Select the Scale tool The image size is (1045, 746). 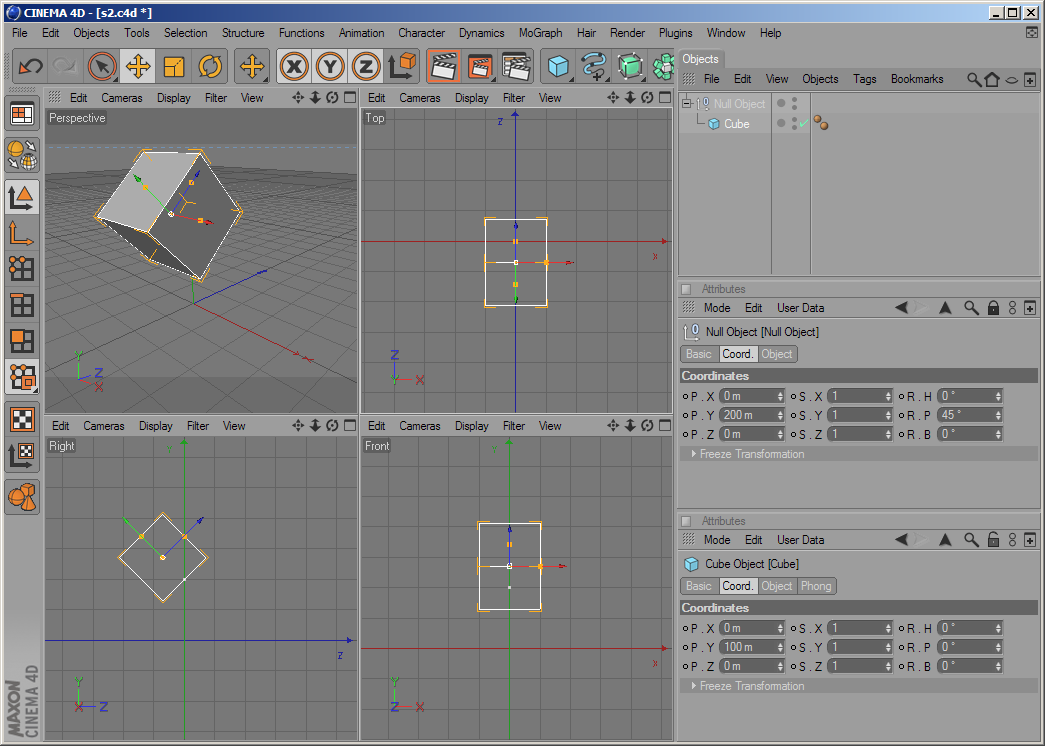point(174,67)
